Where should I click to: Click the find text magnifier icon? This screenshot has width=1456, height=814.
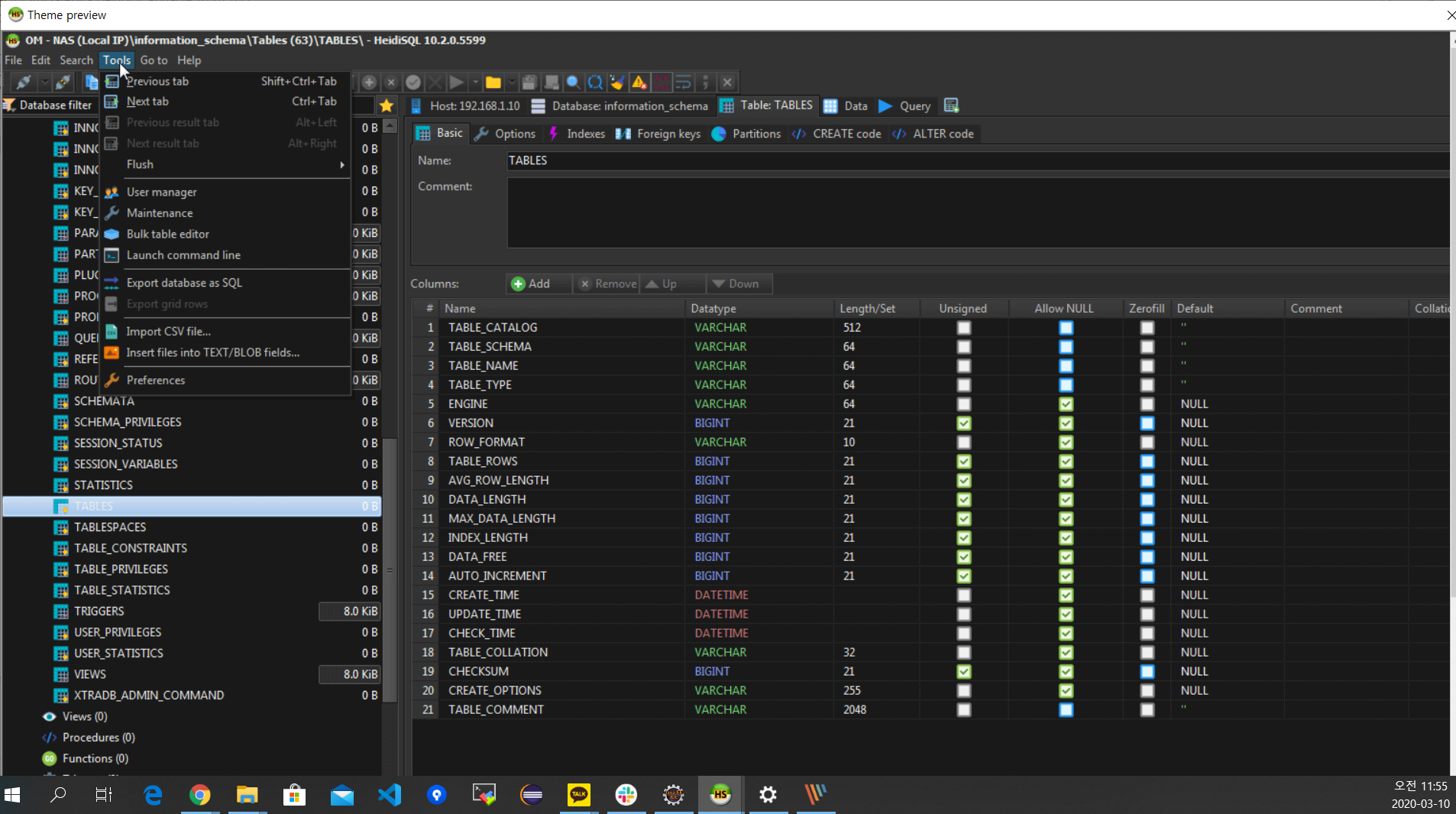[x=573, y=82]
